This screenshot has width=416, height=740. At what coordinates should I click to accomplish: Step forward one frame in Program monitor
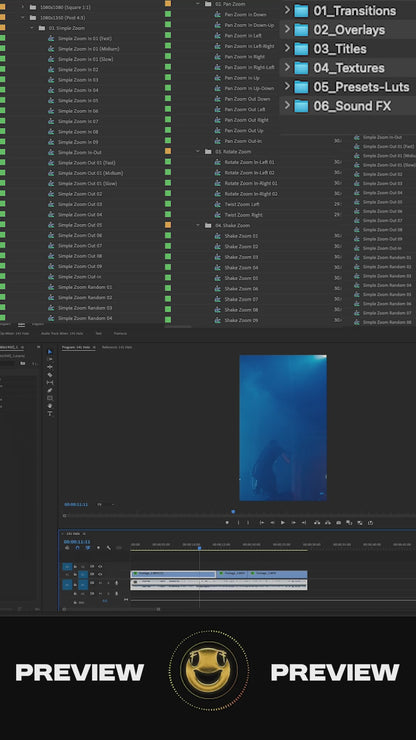pyautogui.click(x=293, y=522)
